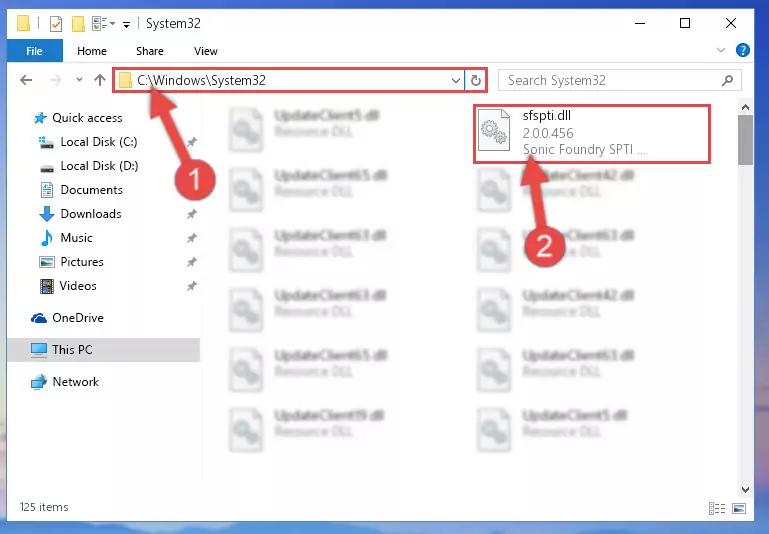Click the pin icon beside Pictures
Viewport: 769px width, 534px height.
(192, 262)
